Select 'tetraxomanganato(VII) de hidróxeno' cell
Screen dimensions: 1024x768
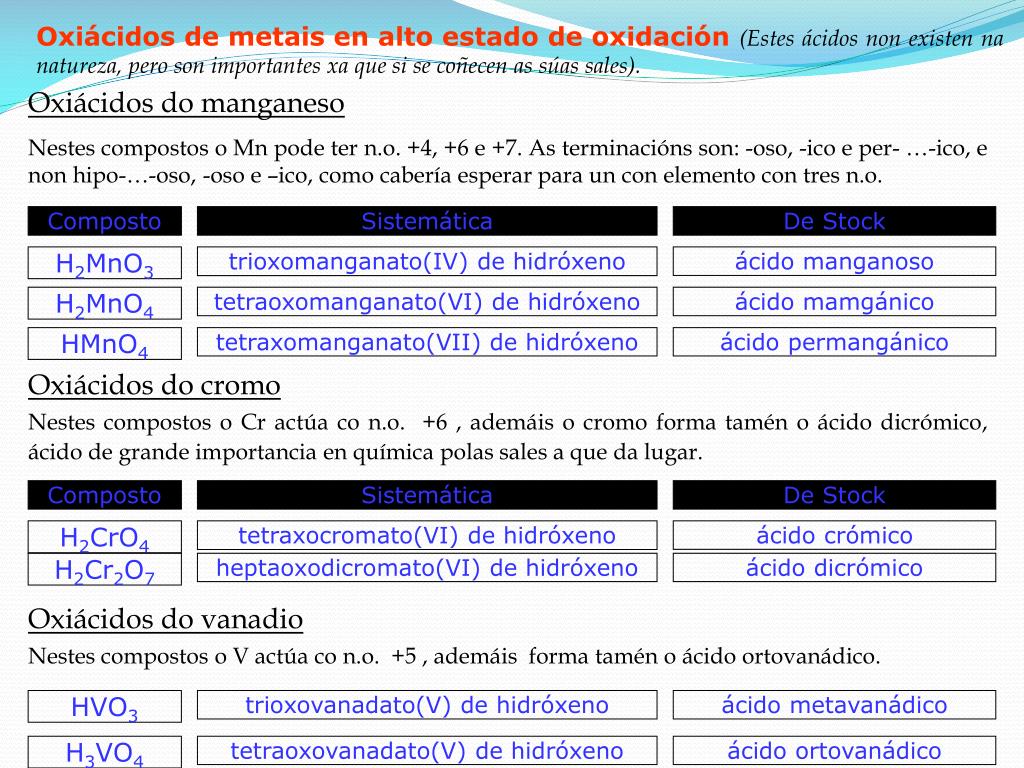tap(427, 342)
